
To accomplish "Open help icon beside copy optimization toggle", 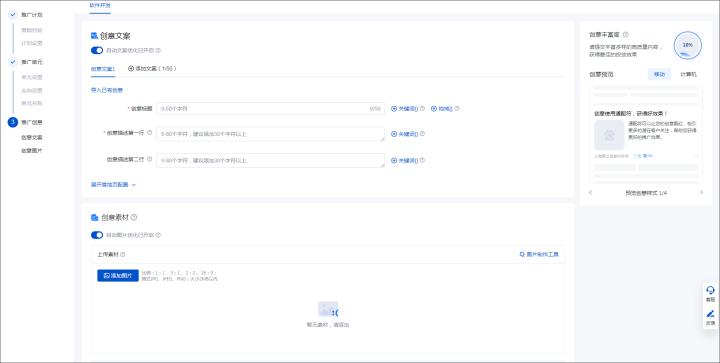I will 158,50.
